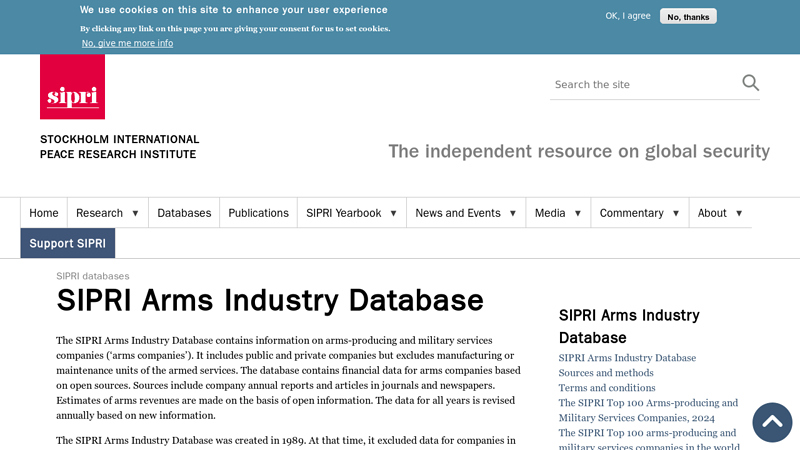The image size is (800, 450).
Task: Expand the News and Events arrow
Action: pos(513,213)
